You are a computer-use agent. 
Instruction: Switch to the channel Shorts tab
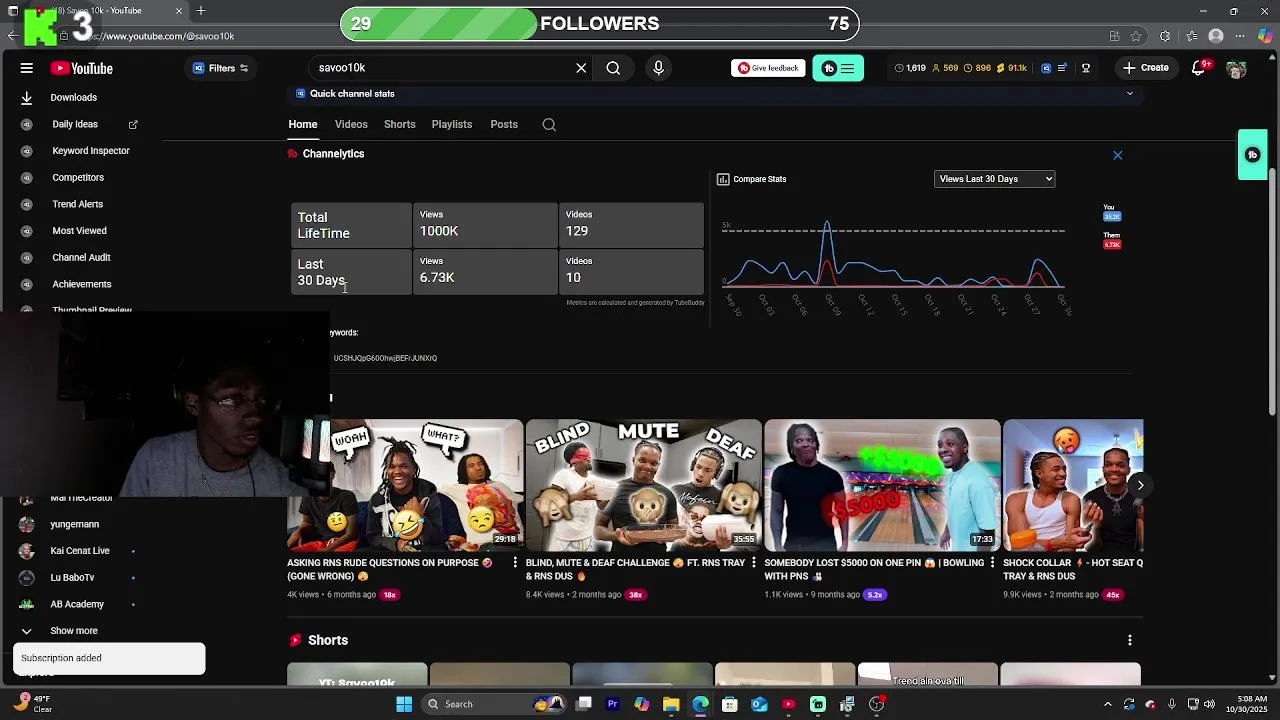coord(400,124)
